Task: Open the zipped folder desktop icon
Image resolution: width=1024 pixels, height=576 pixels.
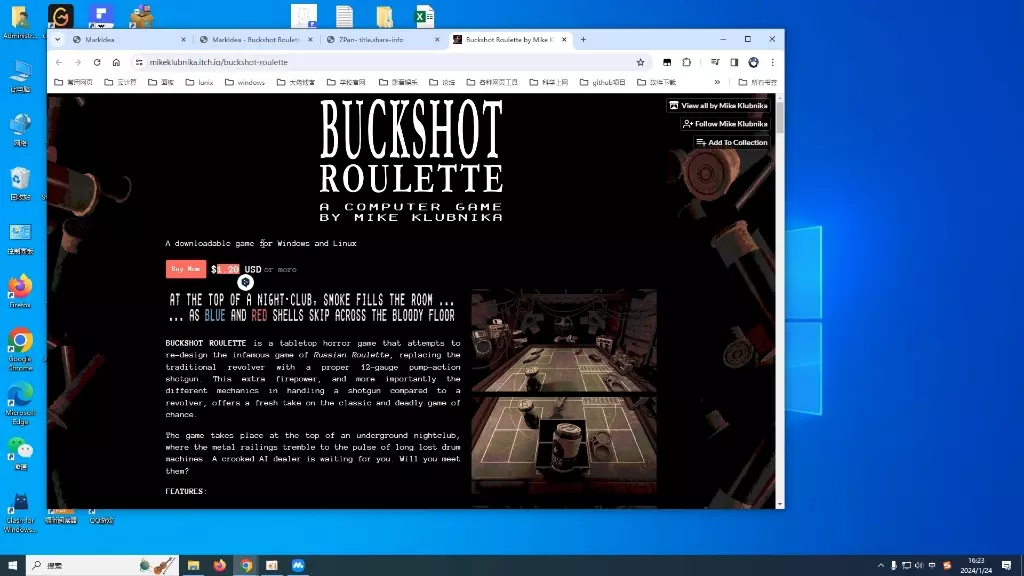Action: click(x=385, y=16)
